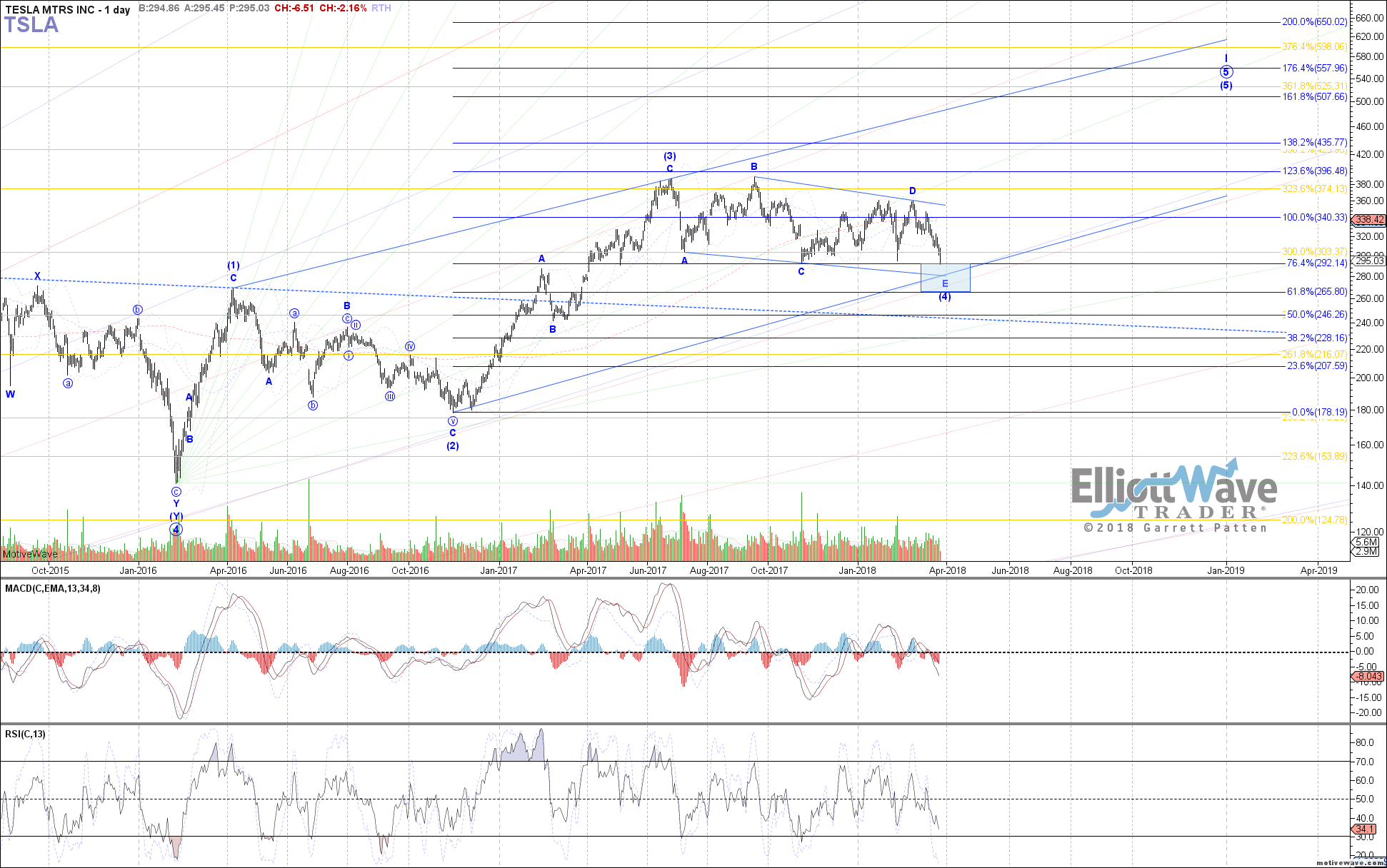Image resolution: width=1387 pixels, height=868 pixels.
Task: Click the 295.03 current price tag
Action: click(x=1369, y=261)
